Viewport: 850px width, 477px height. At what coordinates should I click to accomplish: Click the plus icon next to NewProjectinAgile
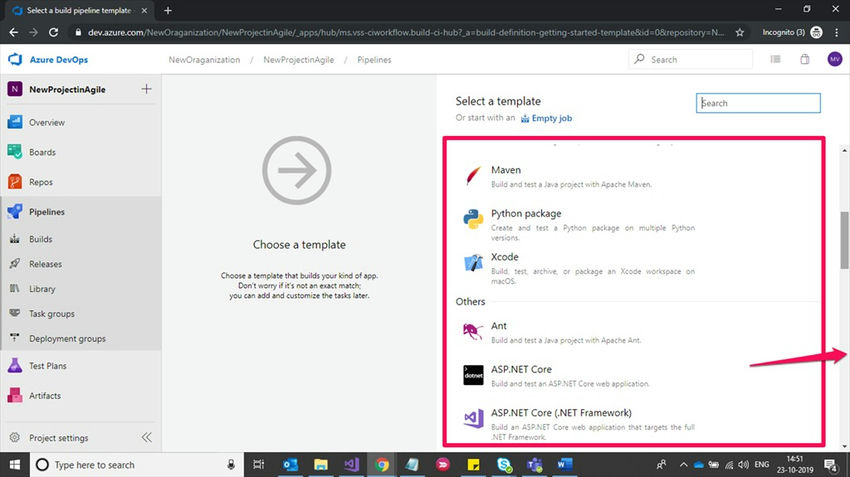tap(146, 89)
